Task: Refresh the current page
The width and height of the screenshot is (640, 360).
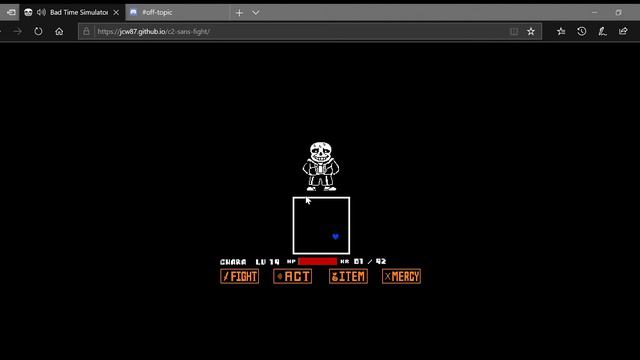Action: [38, 31]
